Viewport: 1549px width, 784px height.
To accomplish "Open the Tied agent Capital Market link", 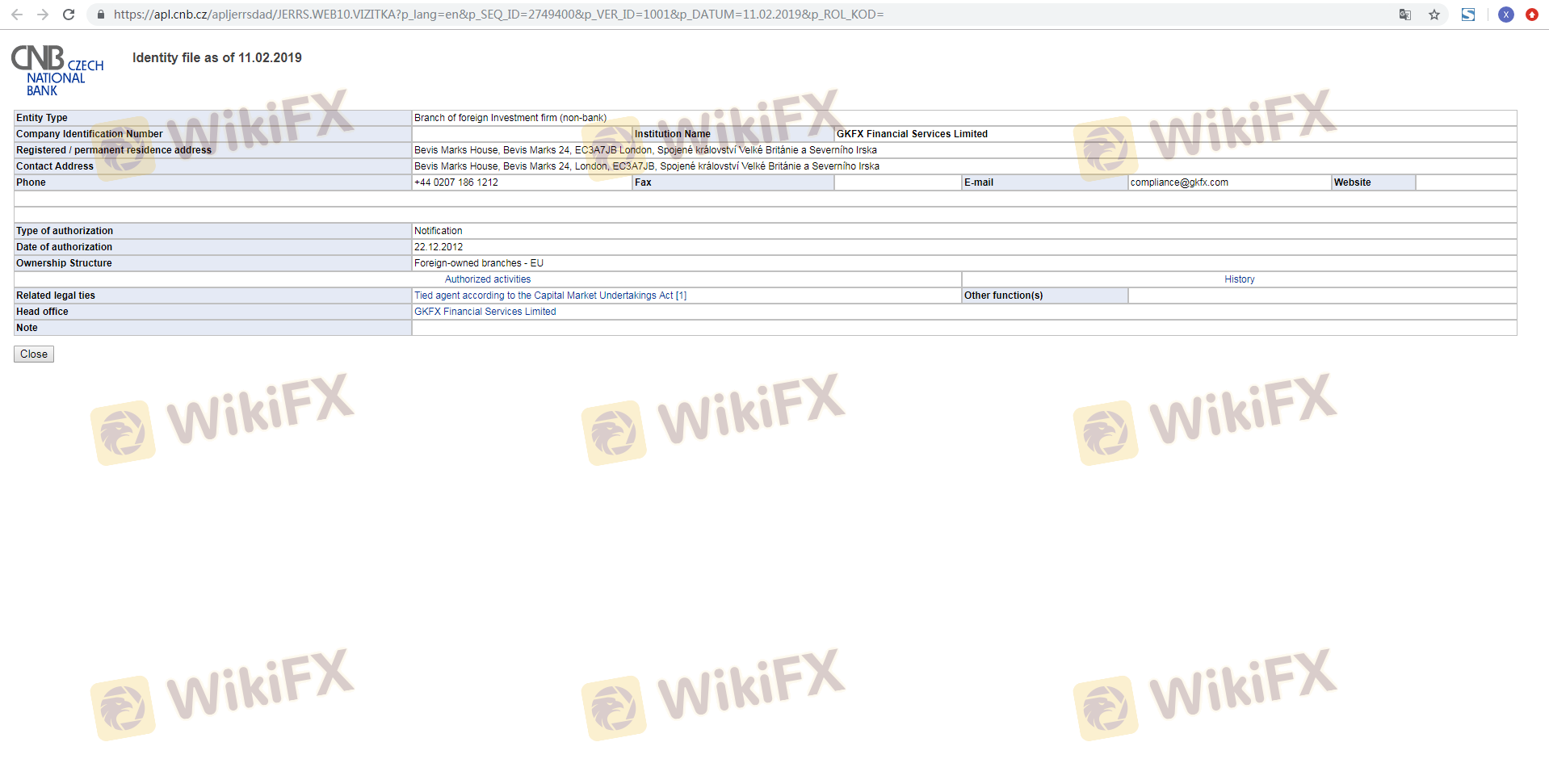I will tap(550, 296).
